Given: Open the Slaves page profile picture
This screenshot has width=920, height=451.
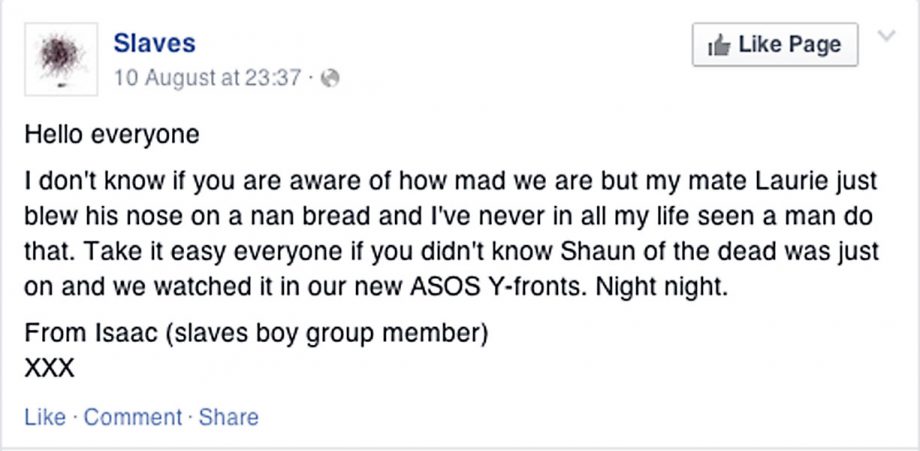Looking at the screenshot, I should (61, 59).
